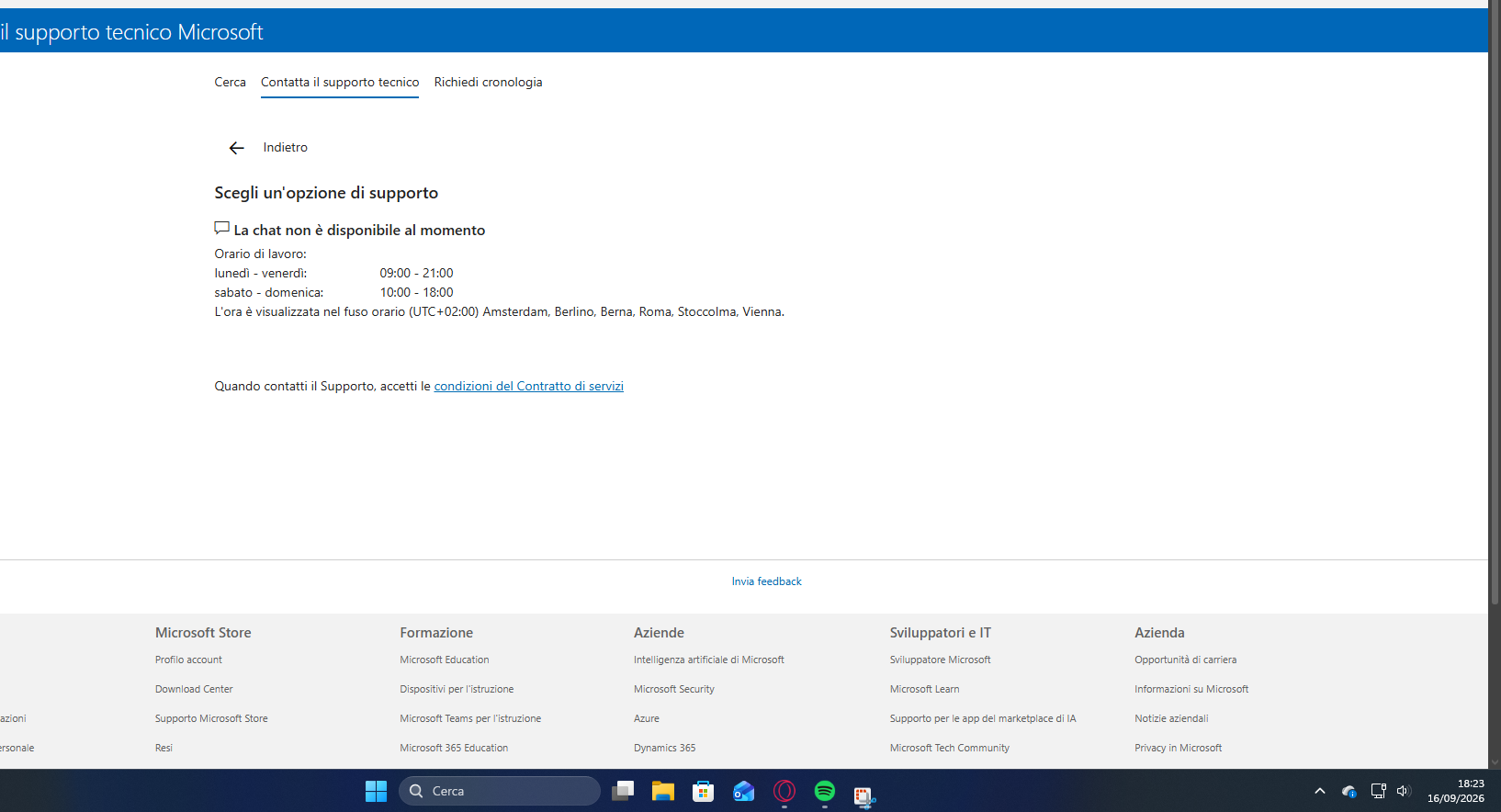The width and height of the screenshot is (1501, 812).
Task: Open Dispositivi per l'istruzione link
Action: point(457,689)
